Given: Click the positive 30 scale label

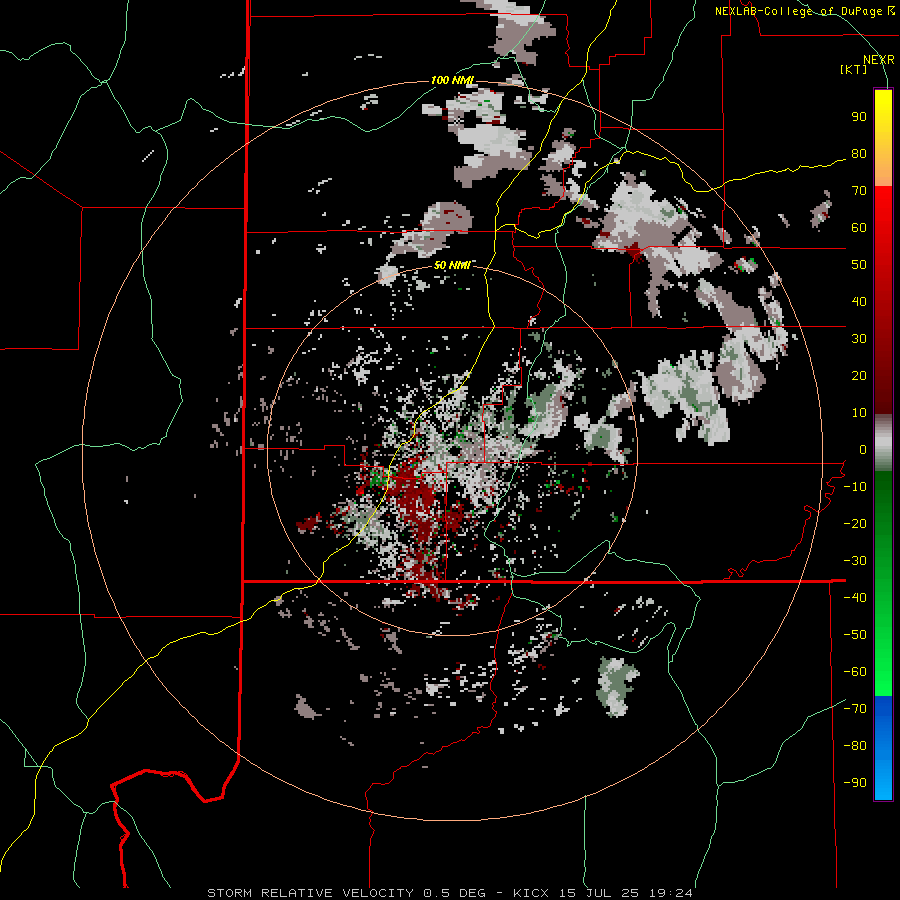Looking at the screenshot, I should pyautogui.click(x=859, y=339).
